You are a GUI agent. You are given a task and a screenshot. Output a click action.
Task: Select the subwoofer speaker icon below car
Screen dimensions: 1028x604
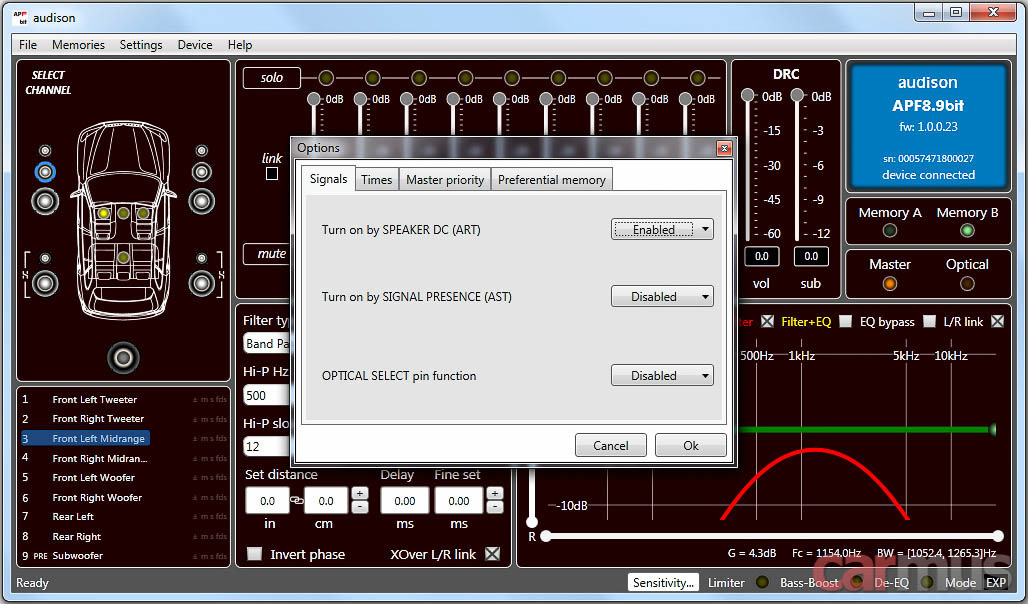coord(123,357)
